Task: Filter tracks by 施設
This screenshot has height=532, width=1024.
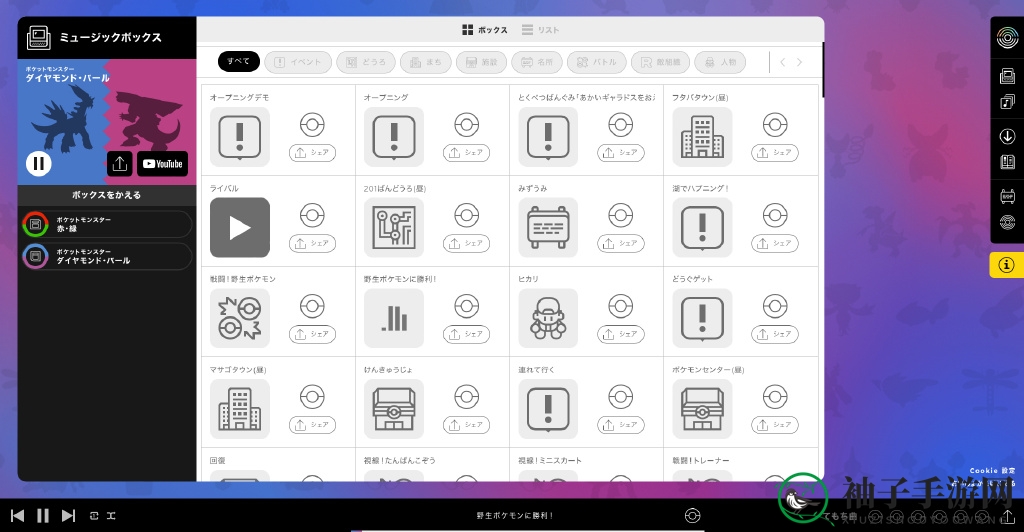Action: pyautogui.click(x=482, y=62)
